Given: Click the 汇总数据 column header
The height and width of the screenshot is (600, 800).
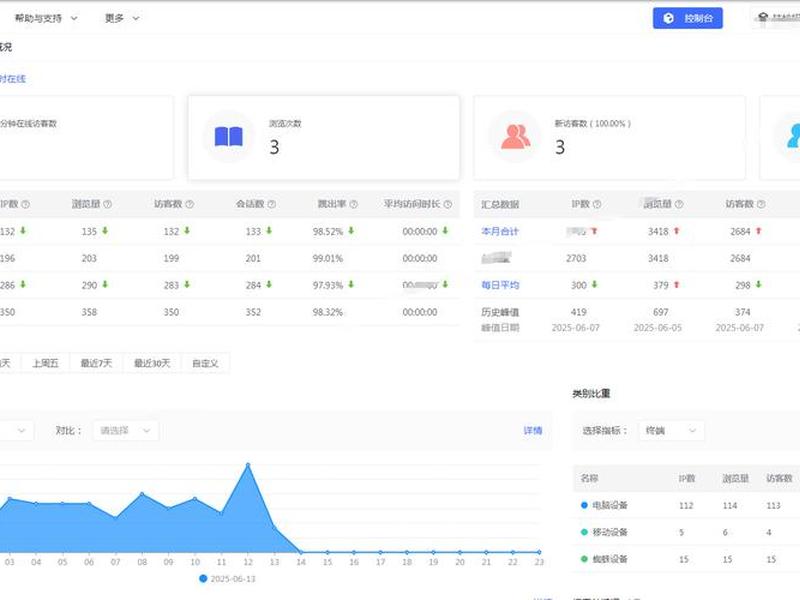Looking at the screenshot, I should point(500,204).
